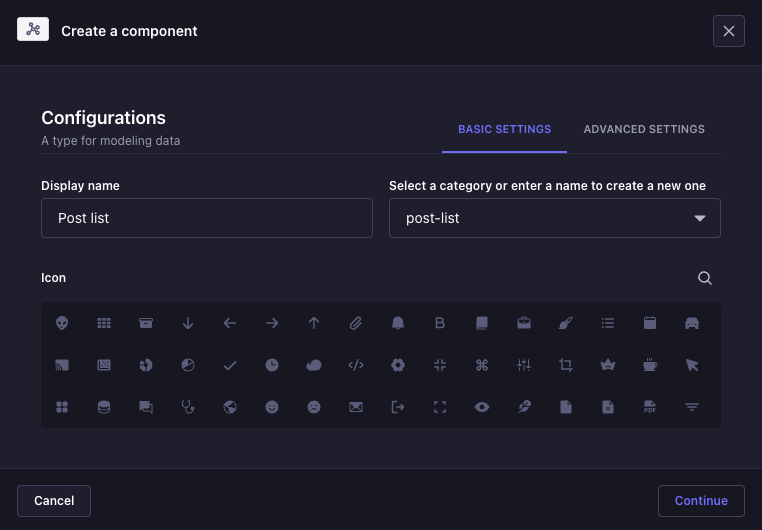
Task: Select the alien icon
Action: (62, 323)
